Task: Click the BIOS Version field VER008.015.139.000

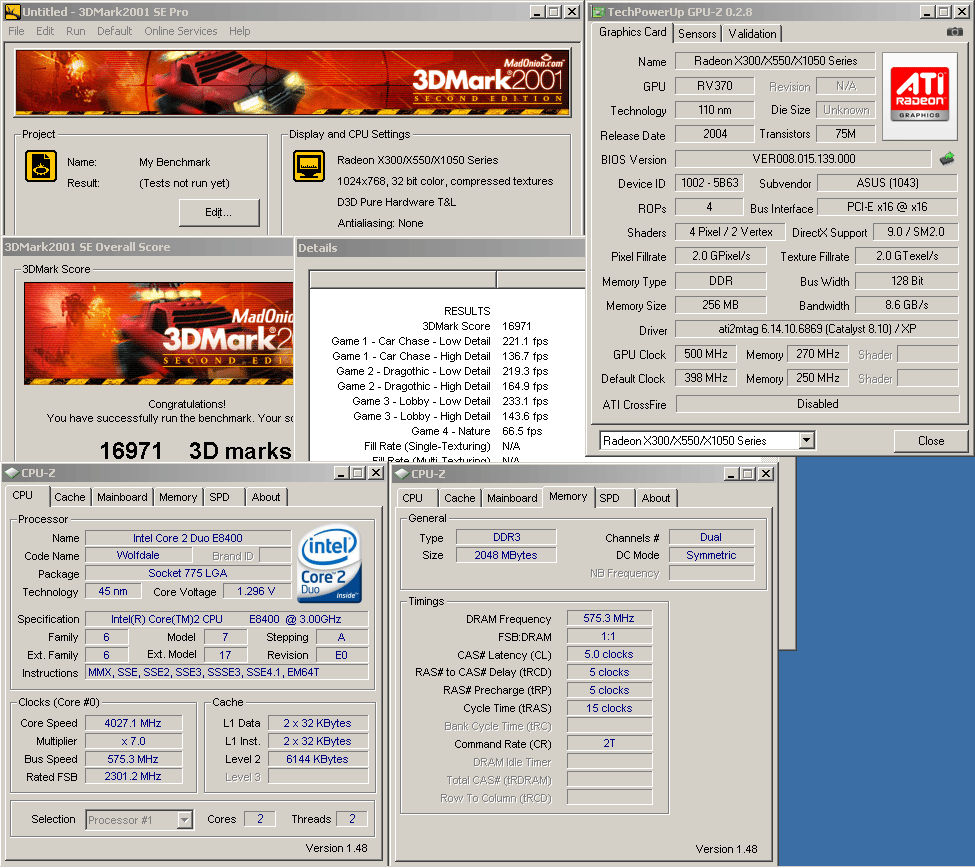Action: point(803,159)
